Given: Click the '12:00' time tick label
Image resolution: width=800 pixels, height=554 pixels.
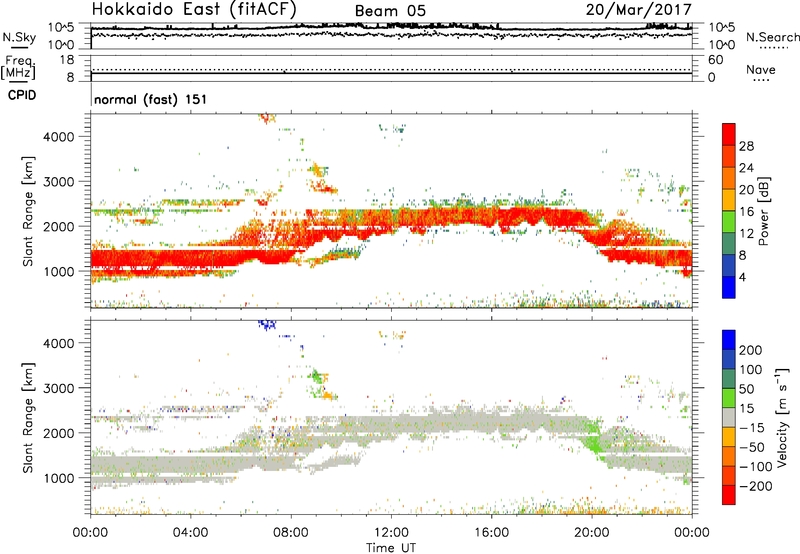Looking at the screenshot, I should (x=391, y=533).
